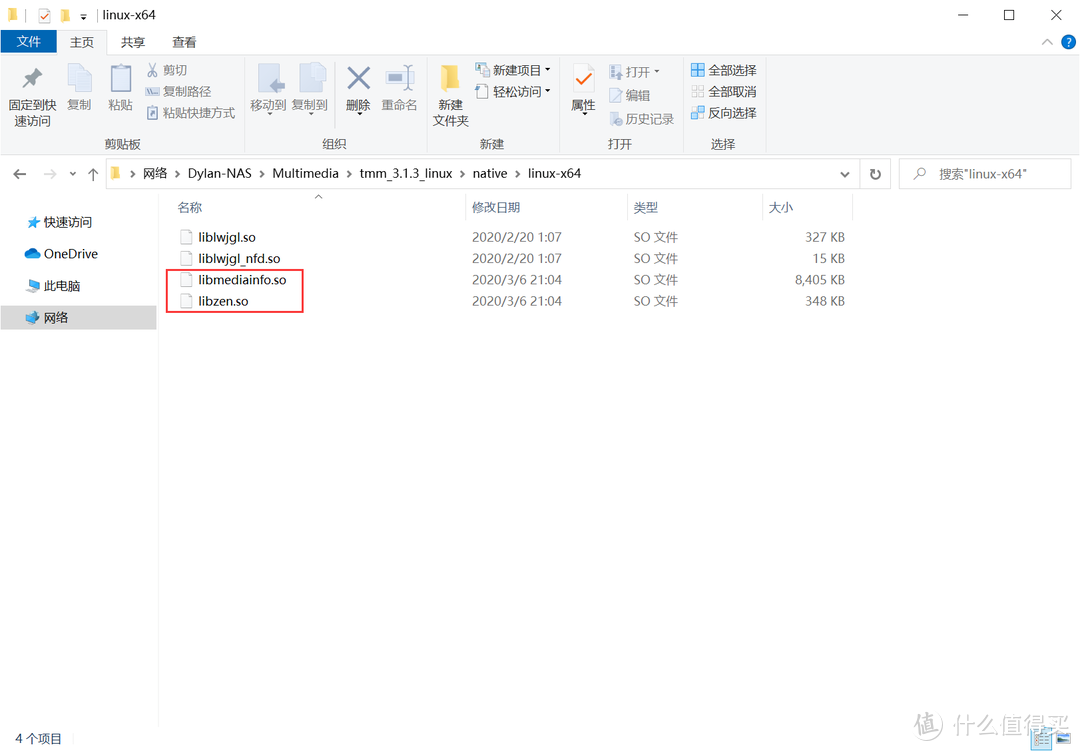Choose Paste shortcut command
Image resolution: width=1080 pixels, height=751 pixels.
pos(191,113)
